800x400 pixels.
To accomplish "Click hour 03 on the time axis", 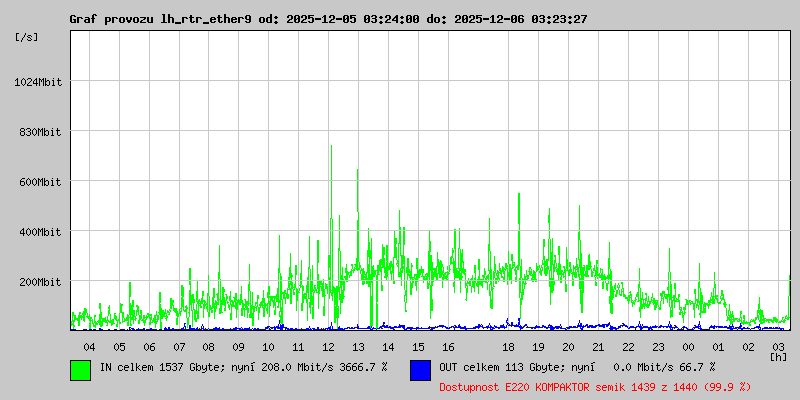I will click(x=778, y=346).
